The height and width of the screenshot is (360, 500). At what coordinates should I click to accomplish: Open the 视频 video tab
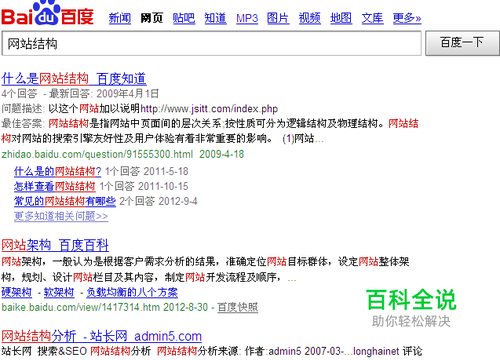[310, 18]
